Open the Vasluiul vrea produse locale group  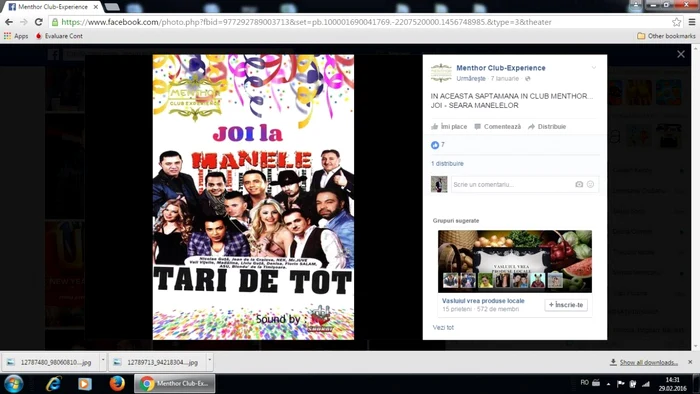click(x=483, y=301)
